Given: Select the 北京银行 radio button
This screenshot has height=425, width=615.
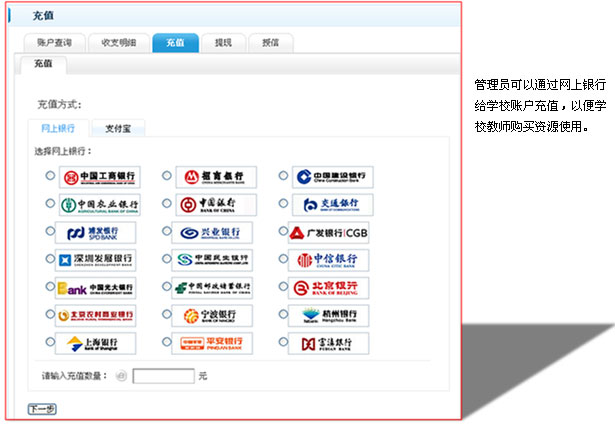Looking at the screenshot, I should pyautogui.click(x=283, y=286).
